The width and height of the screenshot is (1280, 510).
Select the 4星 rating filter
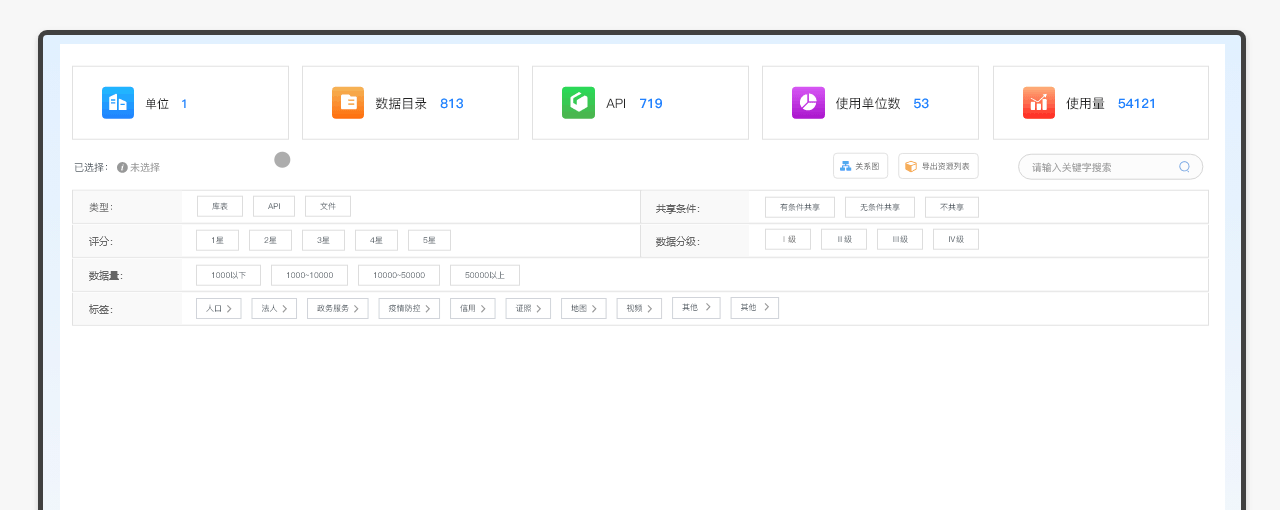376,240
